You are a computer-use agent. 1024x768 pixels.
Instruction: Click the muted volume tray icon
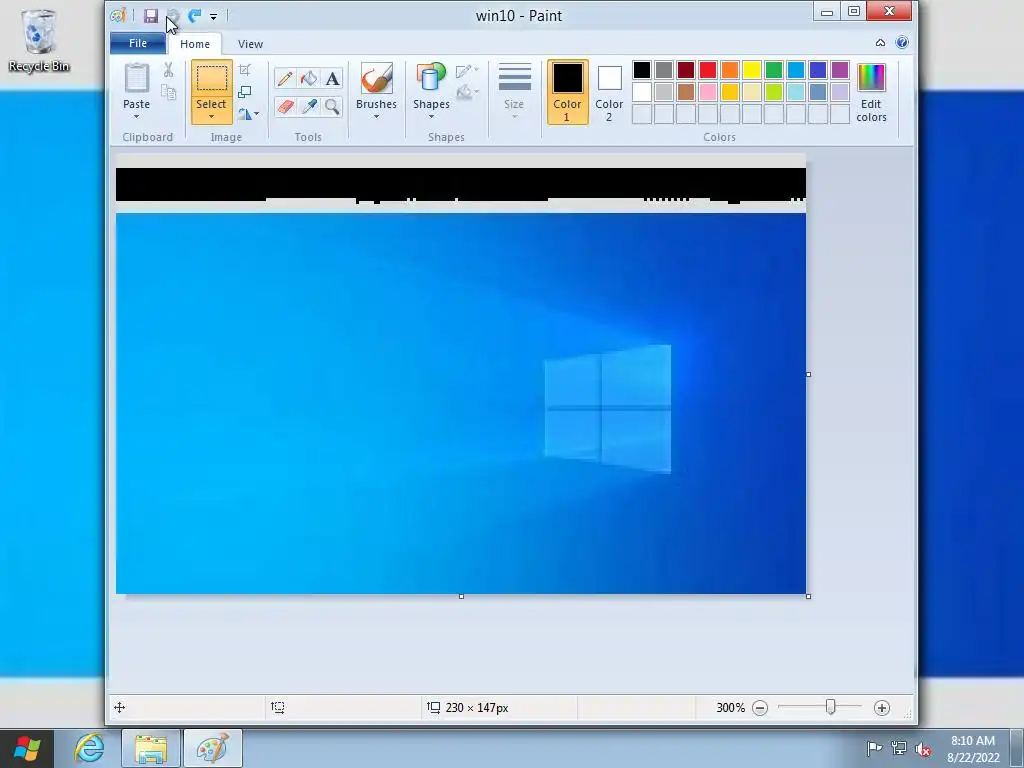tap(923, 749)
